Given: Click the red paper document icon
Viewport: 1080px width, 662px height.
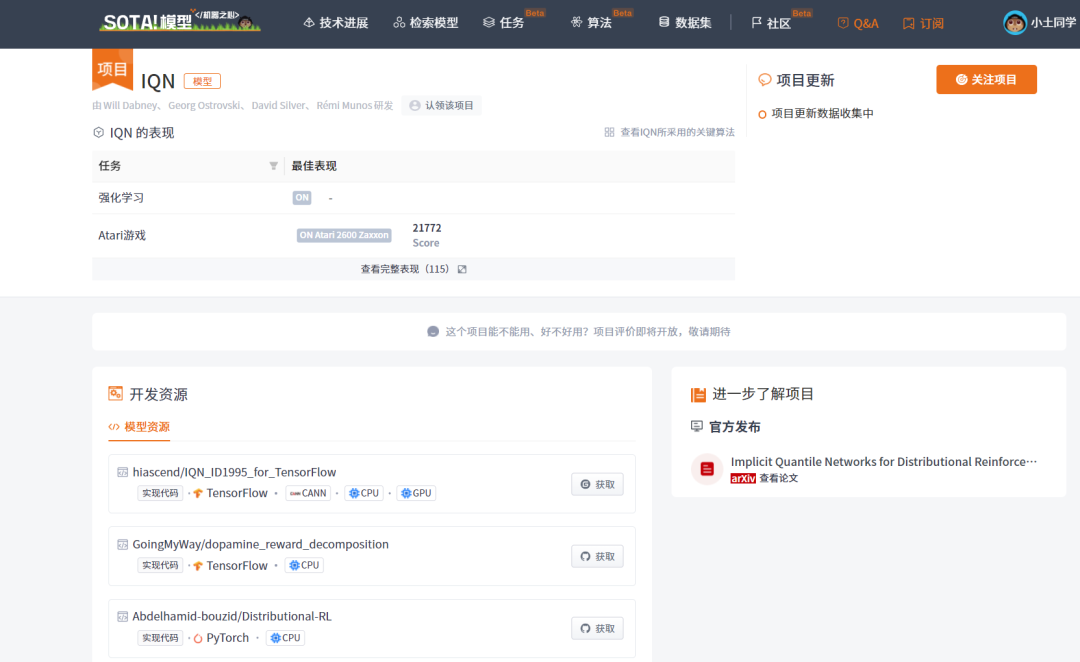Looking at the screenshot, I should click(x=707, y=469).
